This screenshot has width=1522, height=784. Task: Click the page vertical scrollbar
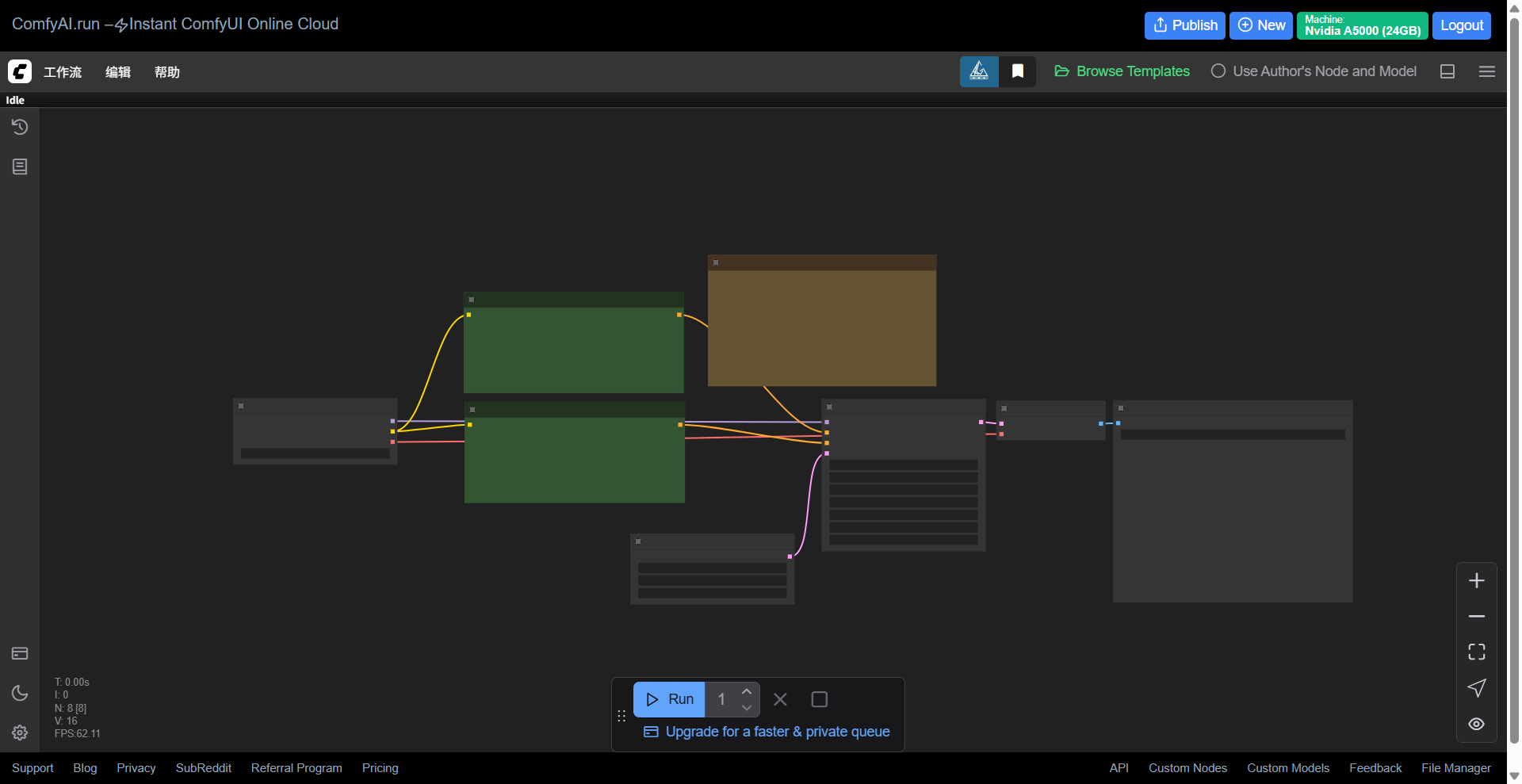pos(1514,381)
